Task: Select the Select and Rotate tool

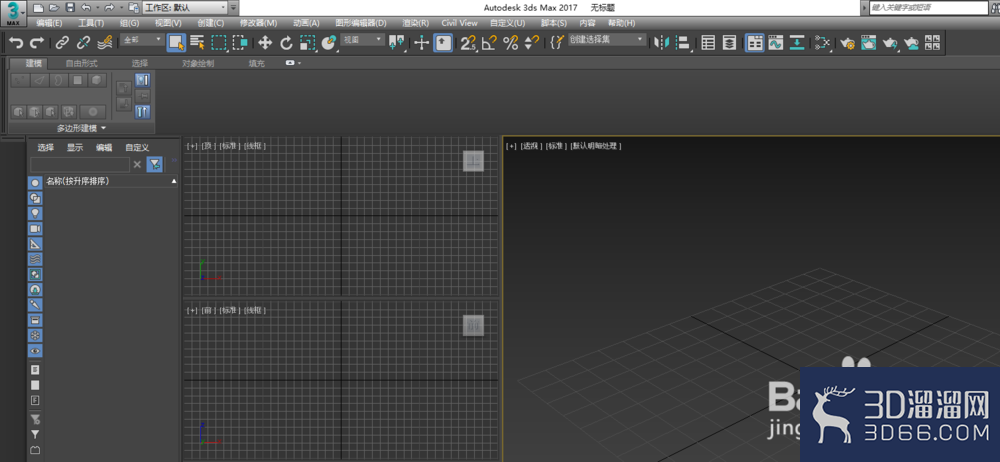Action: pos(286,43)
